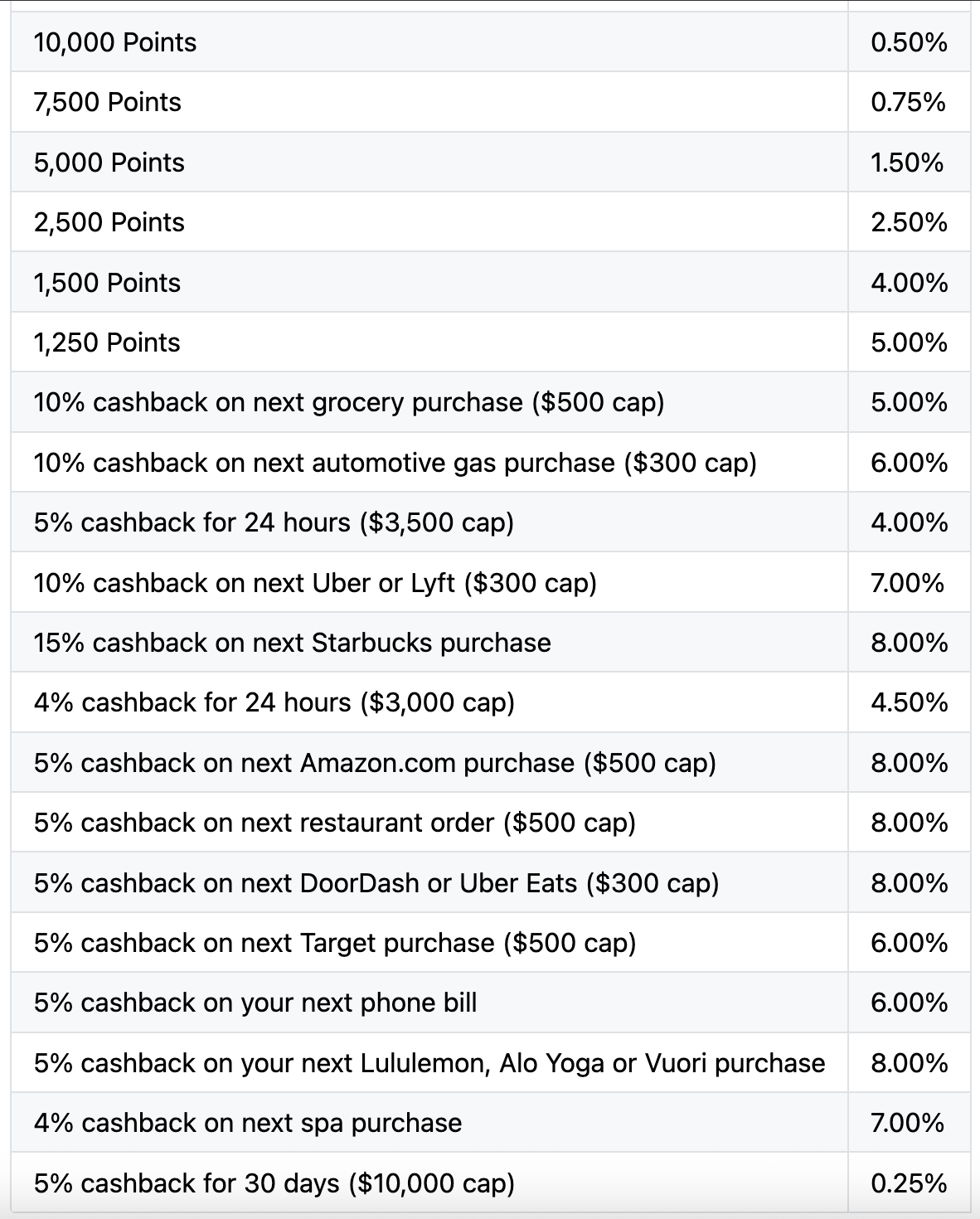This screenshot has height=1219, width=980.
Task: Click the phone bill cashback row text
Action: (x=255, y=1003)
